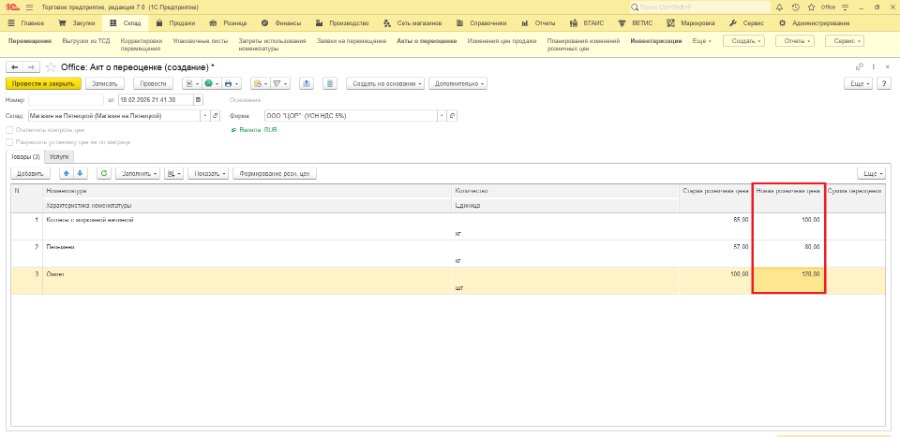
Task: Toggle Разрешить установку цен не по матрице
Action: point(9,142)
